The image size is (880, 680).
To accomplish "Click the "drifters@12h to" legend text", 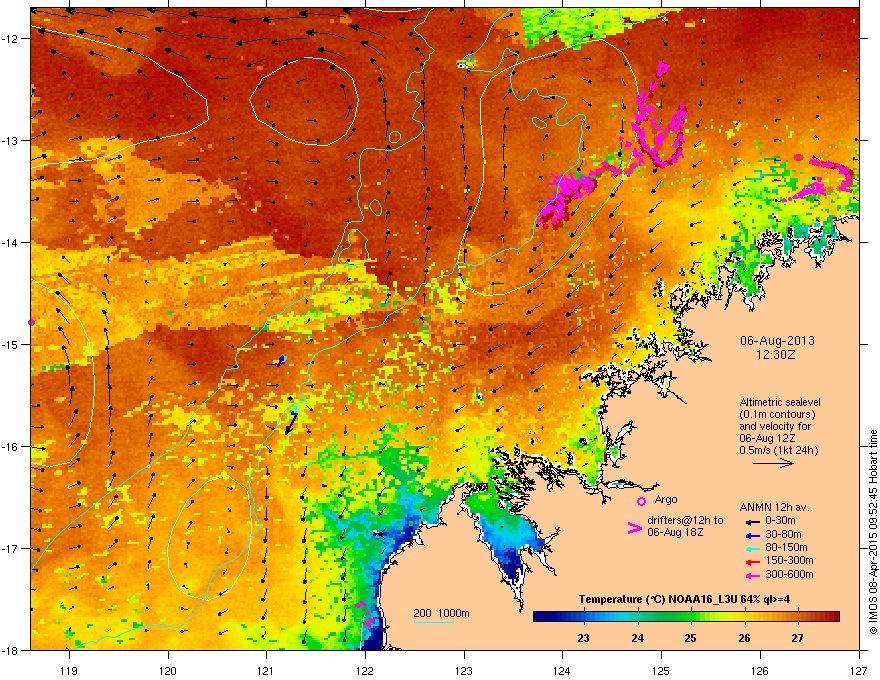I will point(685,521).
